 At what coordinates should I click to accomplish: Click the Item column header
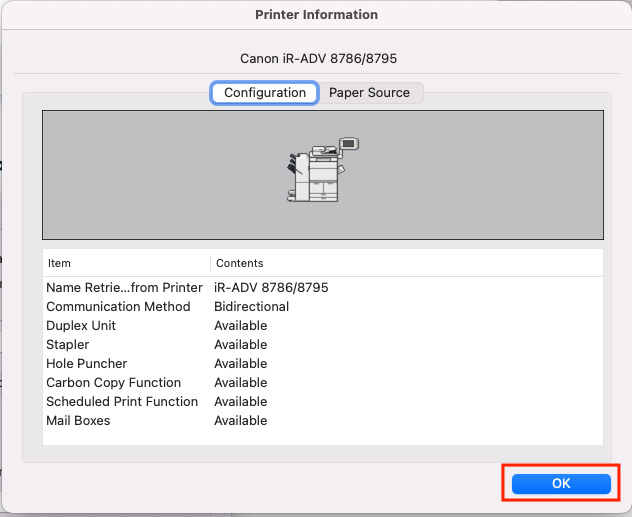(x=127, y=263)
